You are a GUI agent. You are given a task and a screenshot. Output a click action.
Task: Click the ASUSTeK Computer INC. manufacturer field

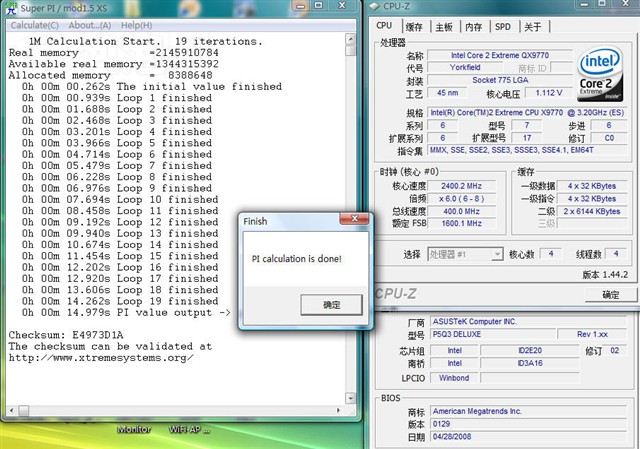coord(529,321)
